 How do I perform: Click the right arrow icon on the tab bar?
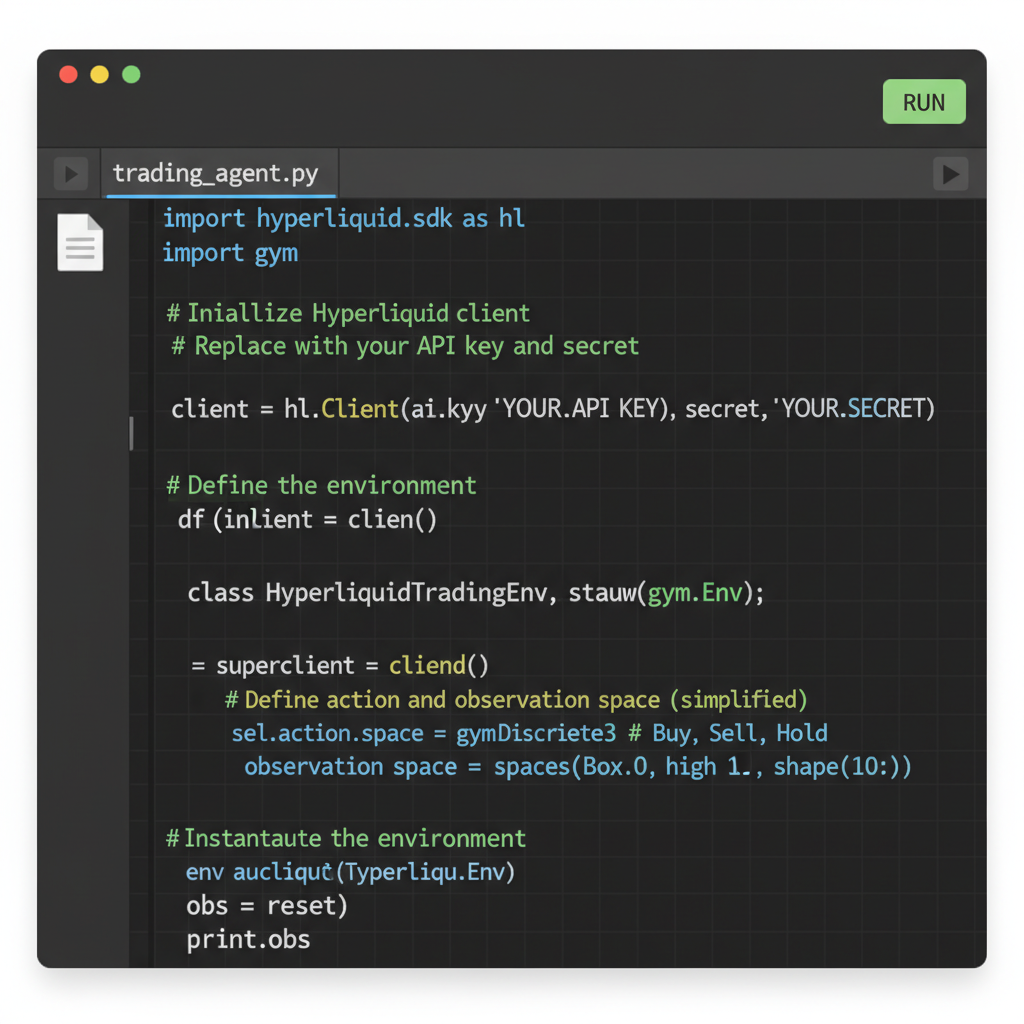click(x=949, y=173)
